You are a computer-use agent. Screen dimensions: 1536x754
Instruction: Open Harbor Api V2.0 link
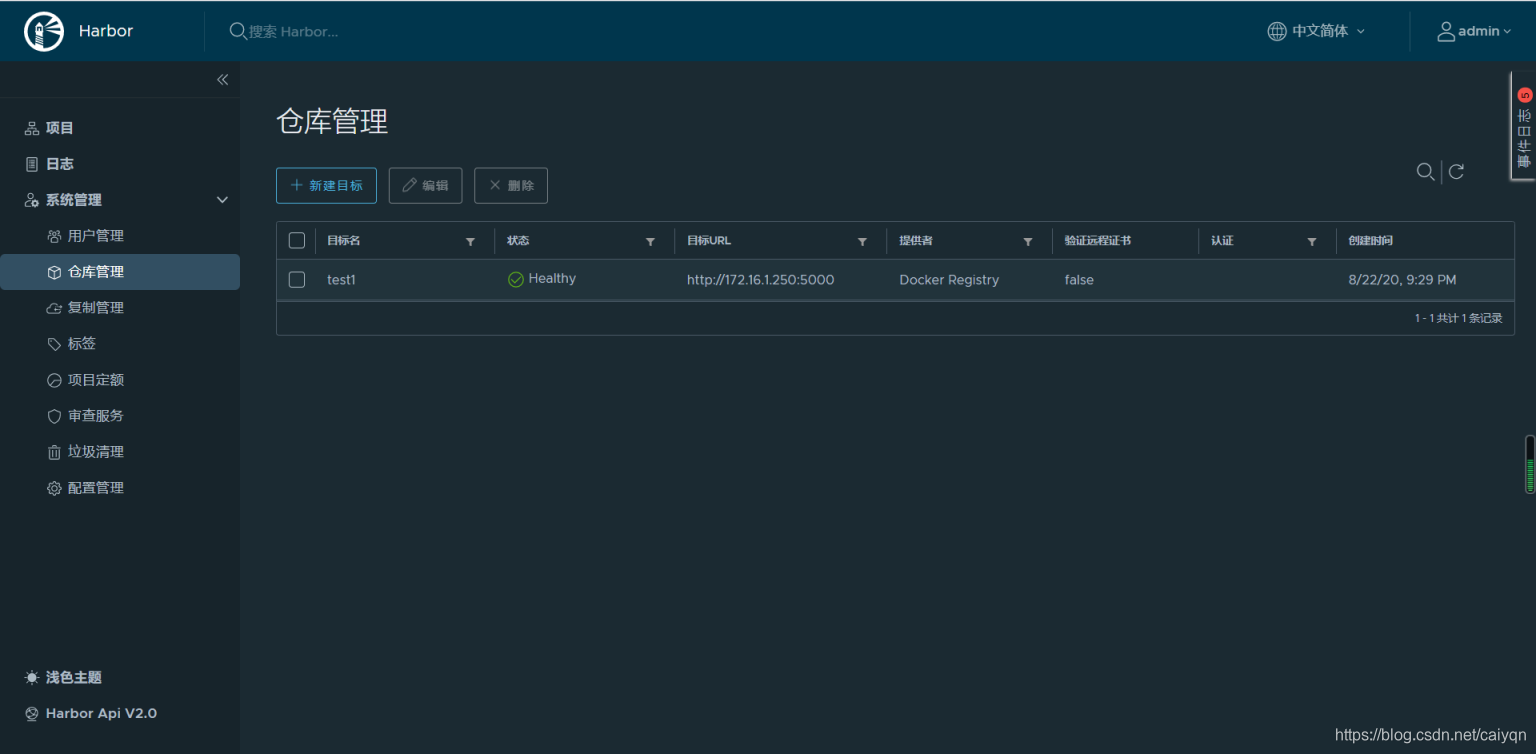pyautogui.click(x=101, y=714)
